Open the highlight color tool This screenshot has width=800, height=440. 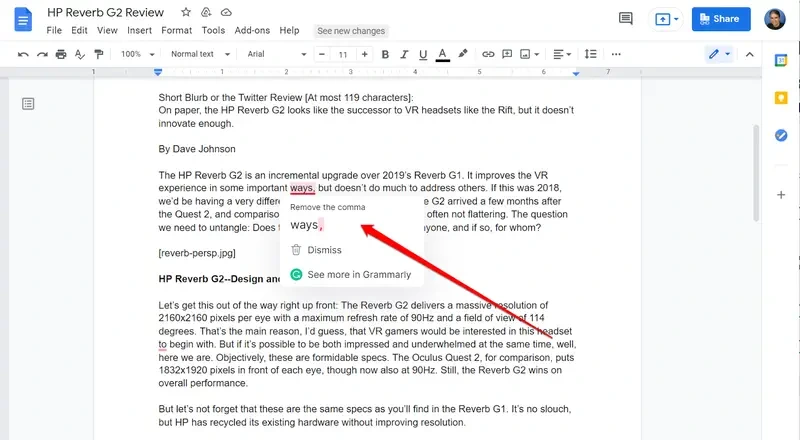click(463, 54)
